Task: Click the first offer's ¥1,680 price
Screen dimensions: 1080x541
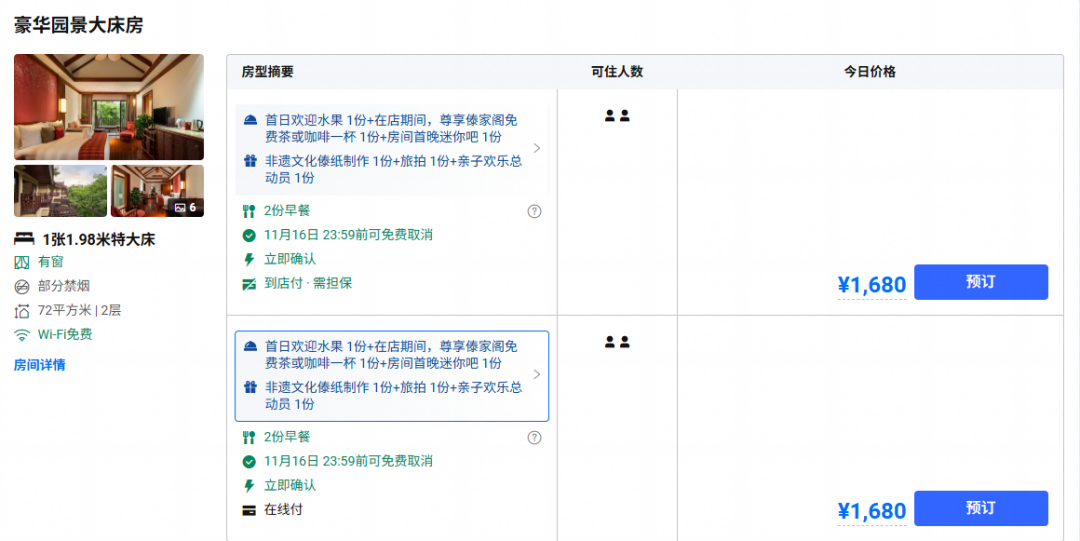Action: point(872,285)
